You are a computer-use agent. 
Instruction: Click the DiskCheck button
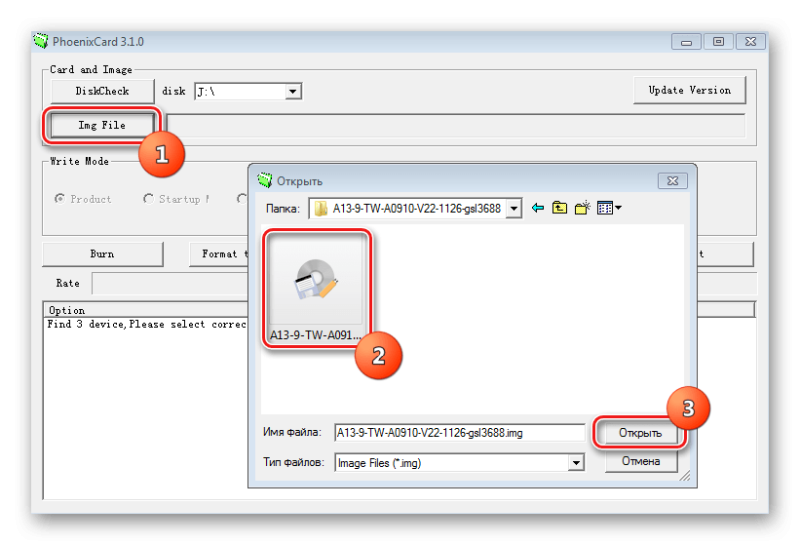point(102,91)
